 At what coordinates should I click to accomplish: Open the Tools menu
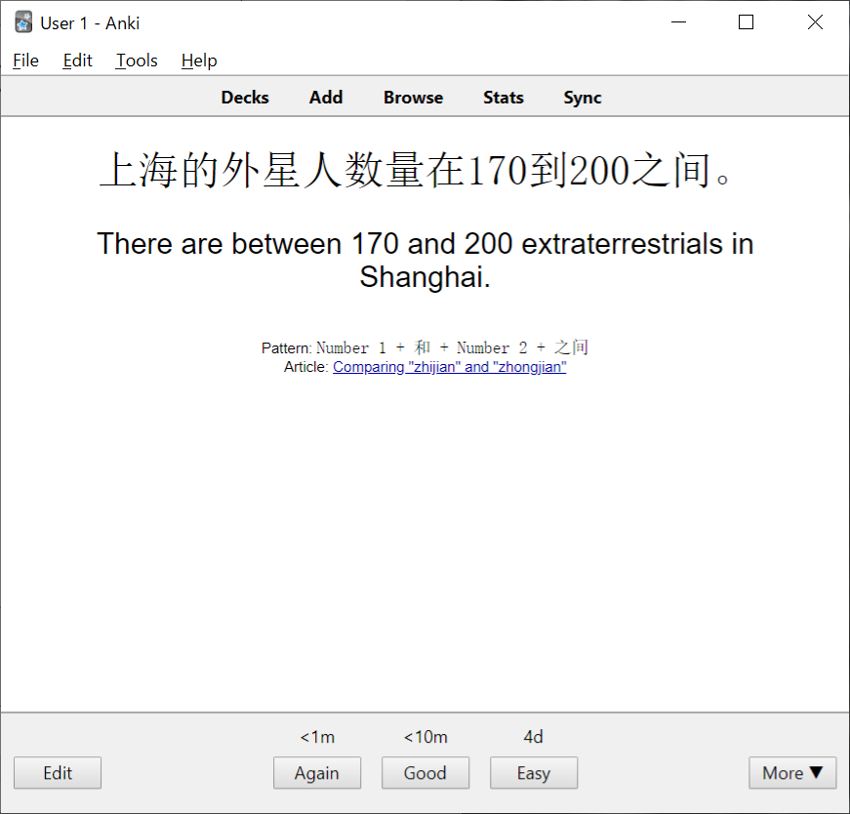(x=137, y=60)
